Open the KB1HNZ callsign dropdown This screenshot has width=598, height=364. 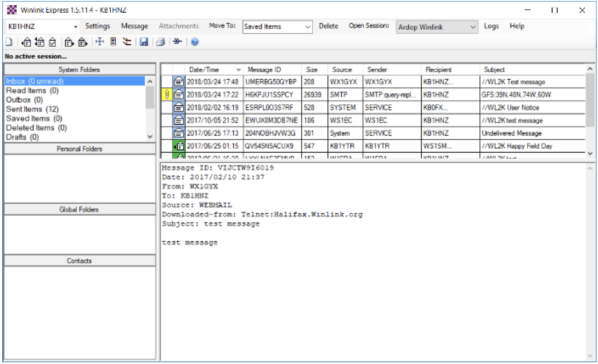(x=43, y=27)
